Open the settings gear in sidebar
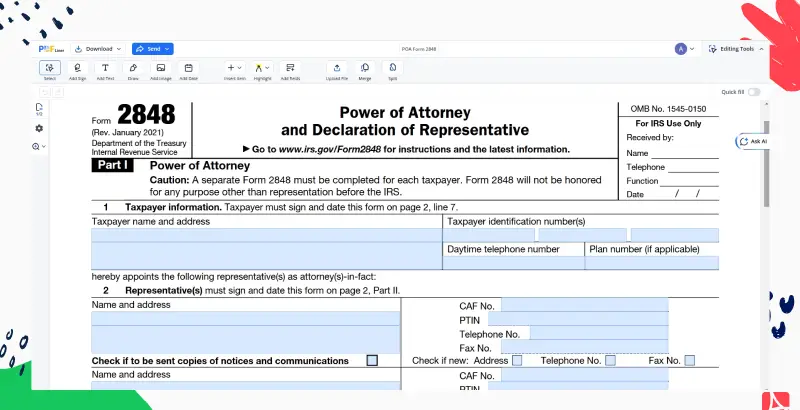Image resolution: width=800 pixels, height=410 pixels. (39, 129)
